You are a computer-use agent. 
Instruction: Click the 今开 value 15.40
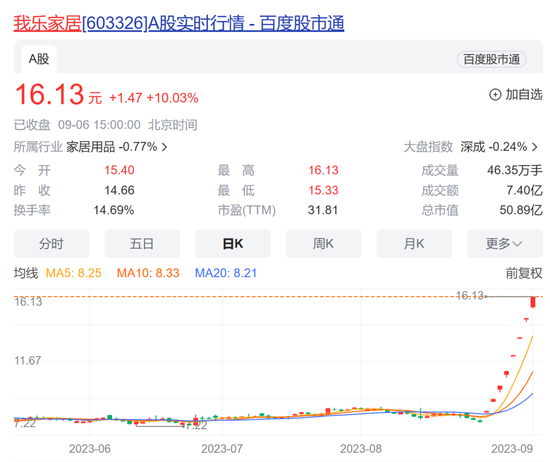[119, 170]
